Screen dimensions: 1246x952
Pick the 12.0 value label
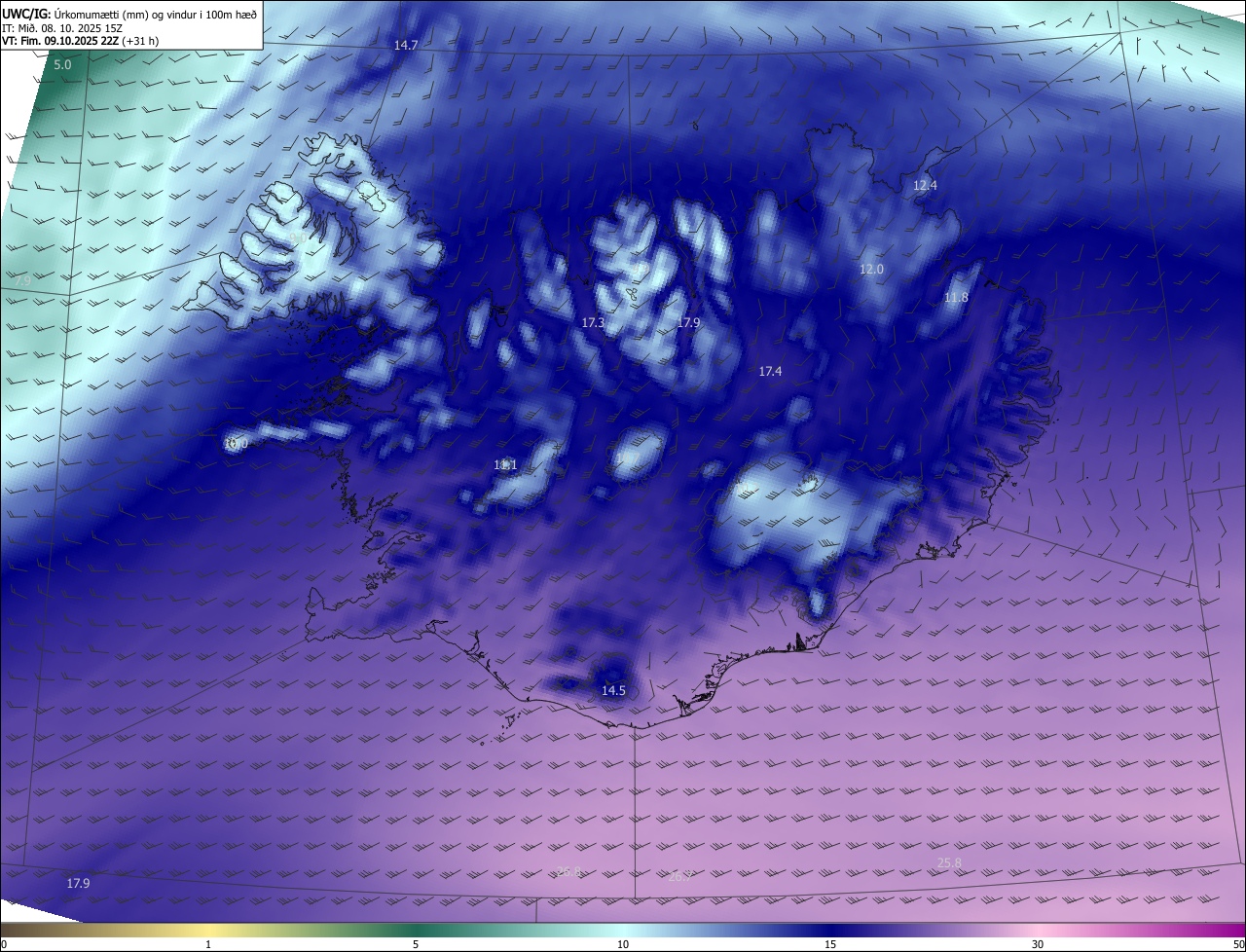point(871,270)
